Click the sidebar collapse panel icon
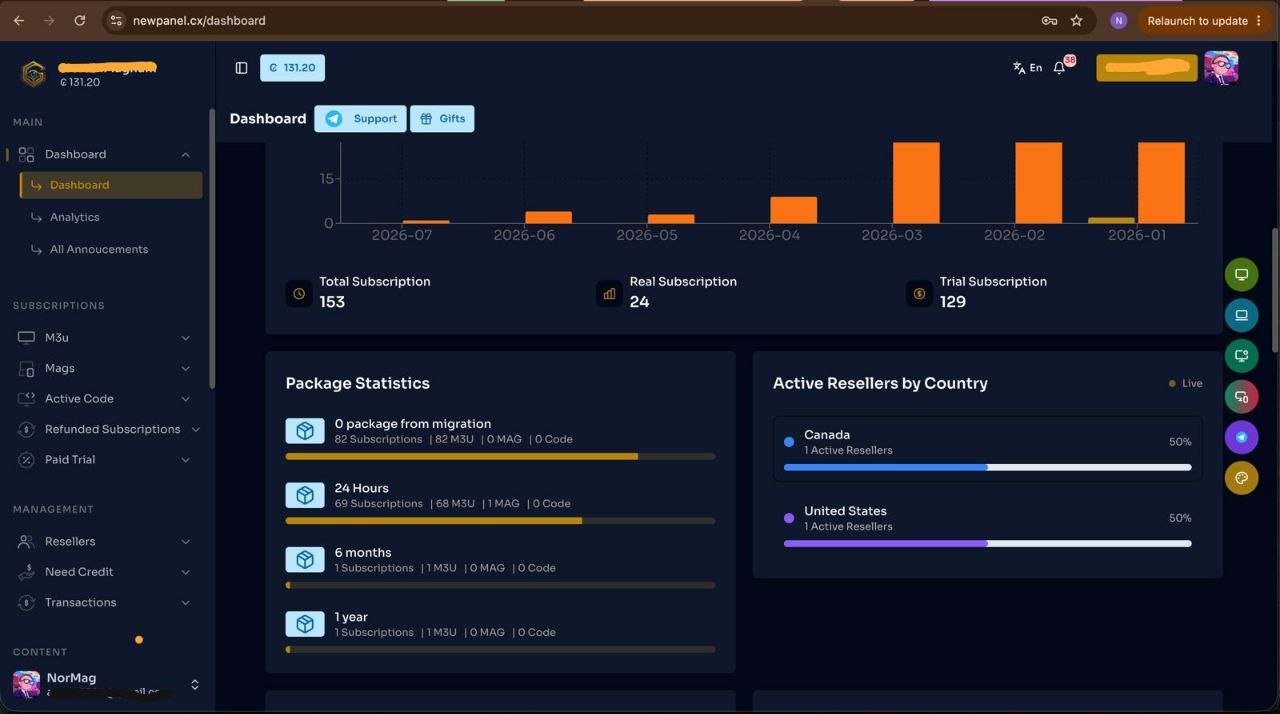This screenshot has height=714, width=1280. click(x=241, y=68)
